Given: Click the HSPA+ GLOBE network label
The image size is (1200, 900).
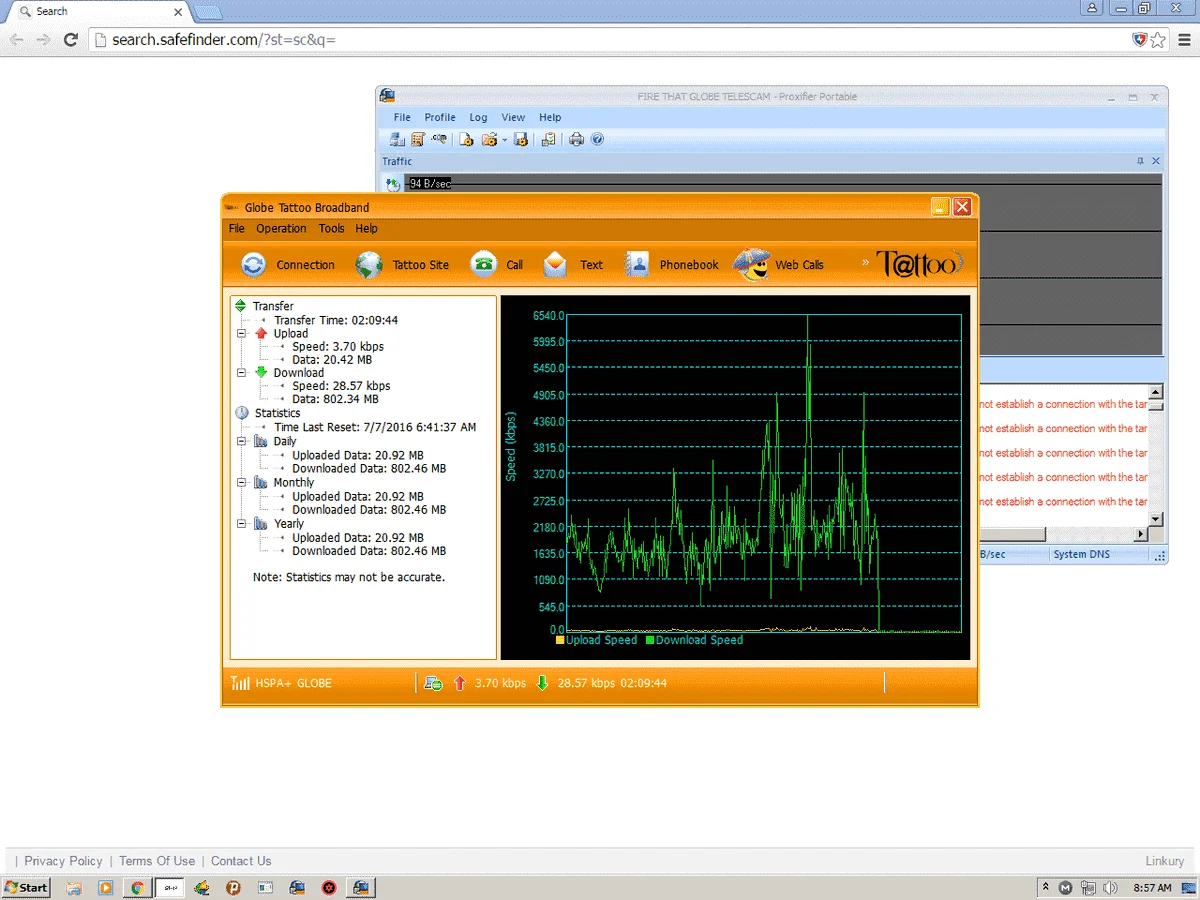Looking at the screenshot, I should 294,683.
